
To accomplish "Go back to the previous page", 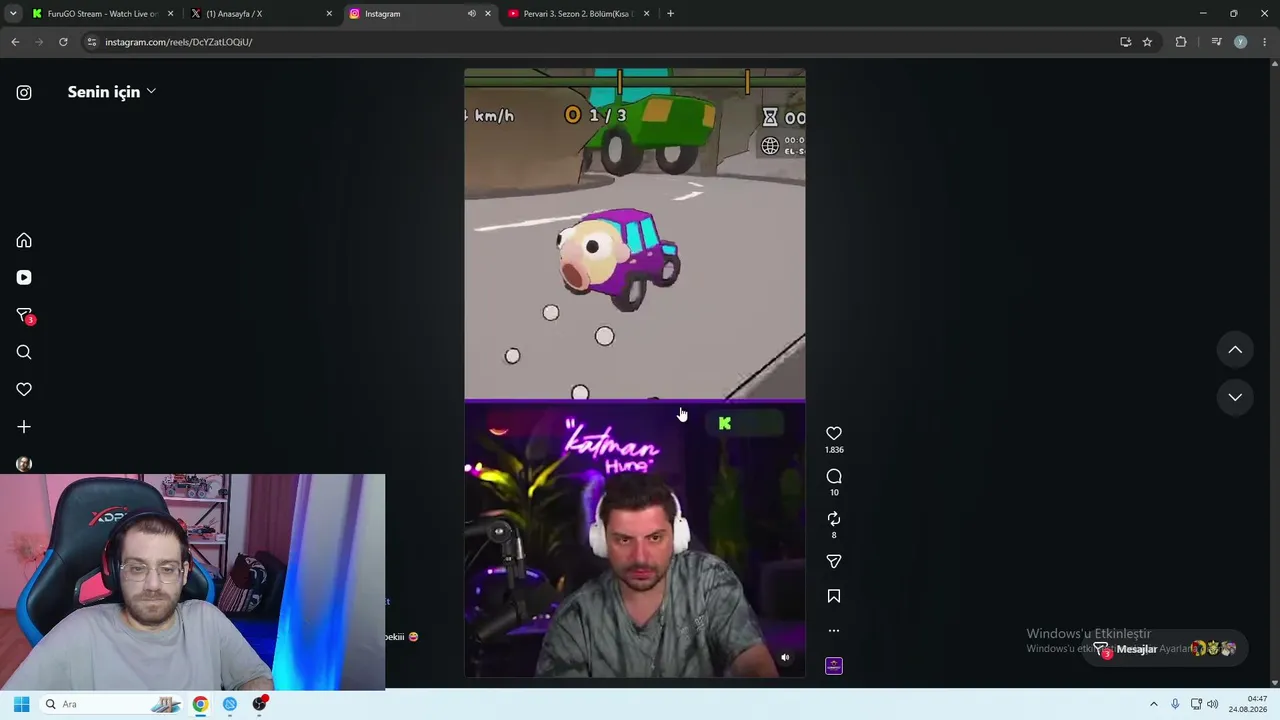I will [15, 42].
